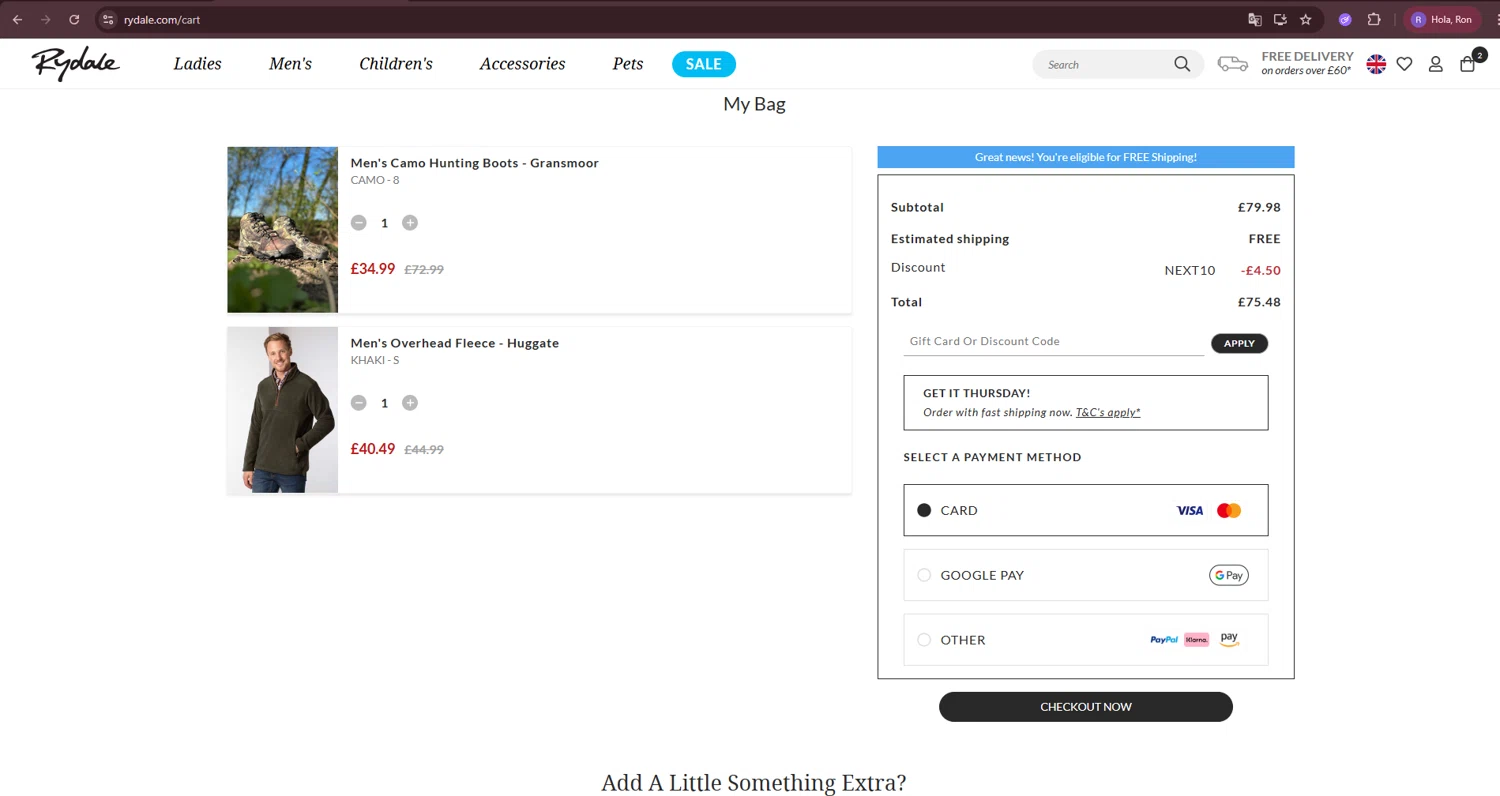Open the camo boots product thumbnail
1500x796 pixels.
click(283, 230)
